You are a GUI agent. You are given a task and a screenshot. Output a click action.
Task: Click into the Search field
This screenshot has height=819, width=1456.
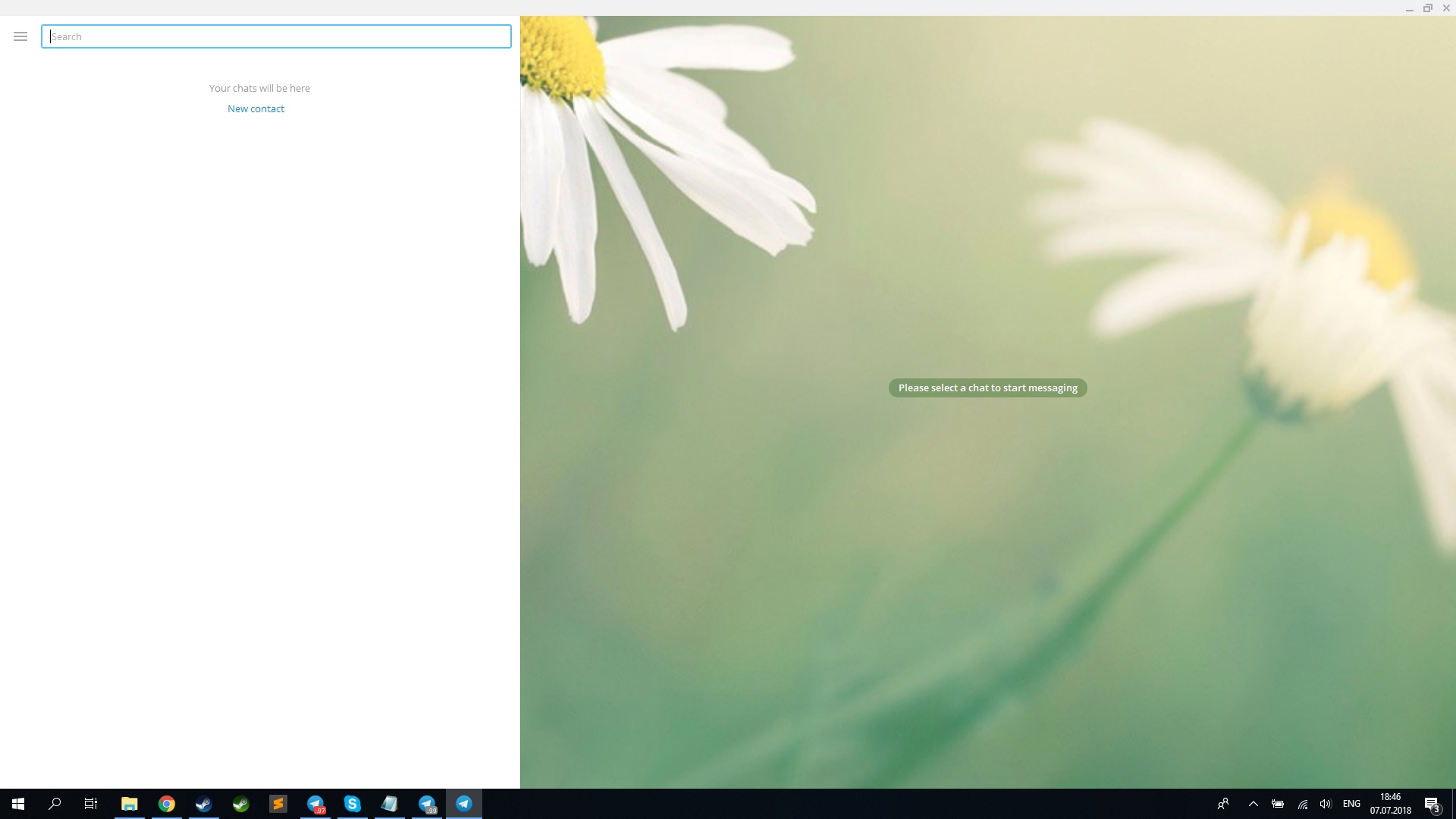(276, 36)
